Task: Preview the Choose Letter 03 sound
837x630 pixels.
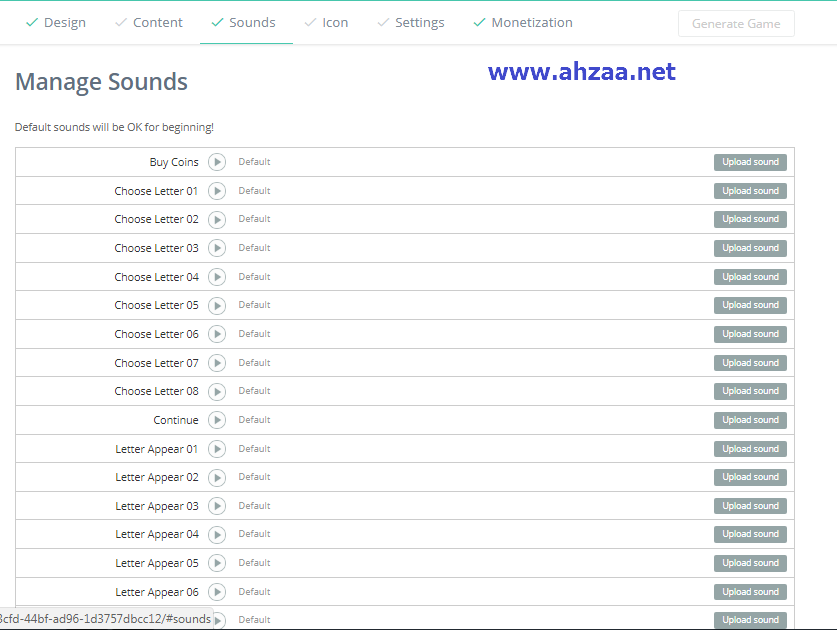Action: click(217, 248)
